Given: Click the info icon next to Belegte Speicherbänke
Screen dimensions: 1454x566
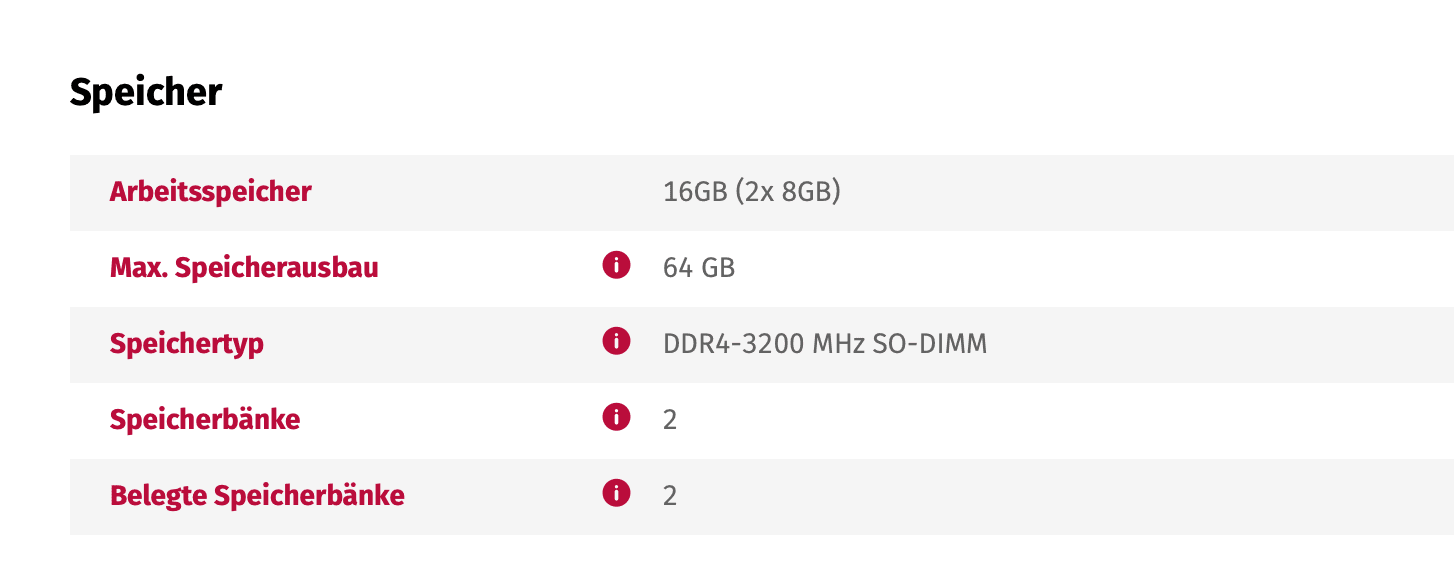Looking at the screenshot, I should coord(616,493).
